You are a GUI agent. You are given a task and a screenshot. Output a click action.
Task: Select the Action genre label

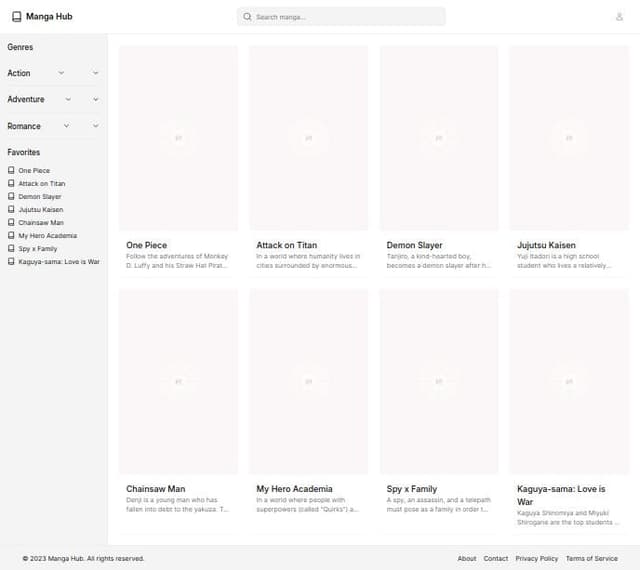(x=19, y=73)
